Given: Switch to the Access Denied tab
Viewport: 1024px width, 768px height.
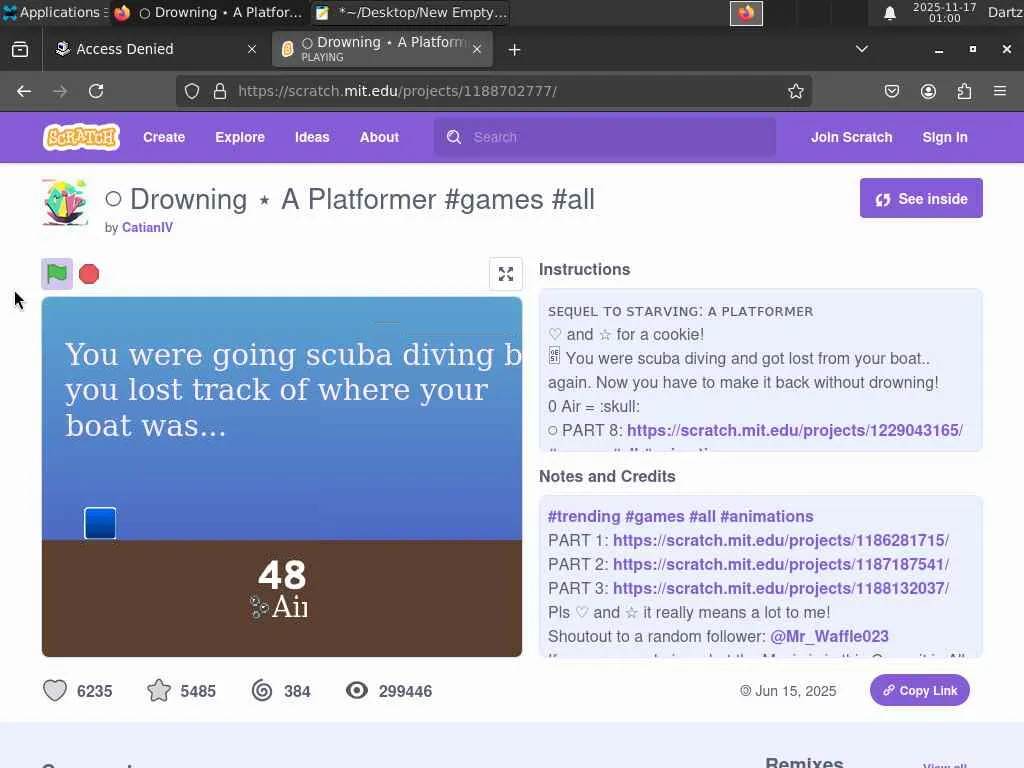Looking at the screenshot, I should [x=157, y=49].
